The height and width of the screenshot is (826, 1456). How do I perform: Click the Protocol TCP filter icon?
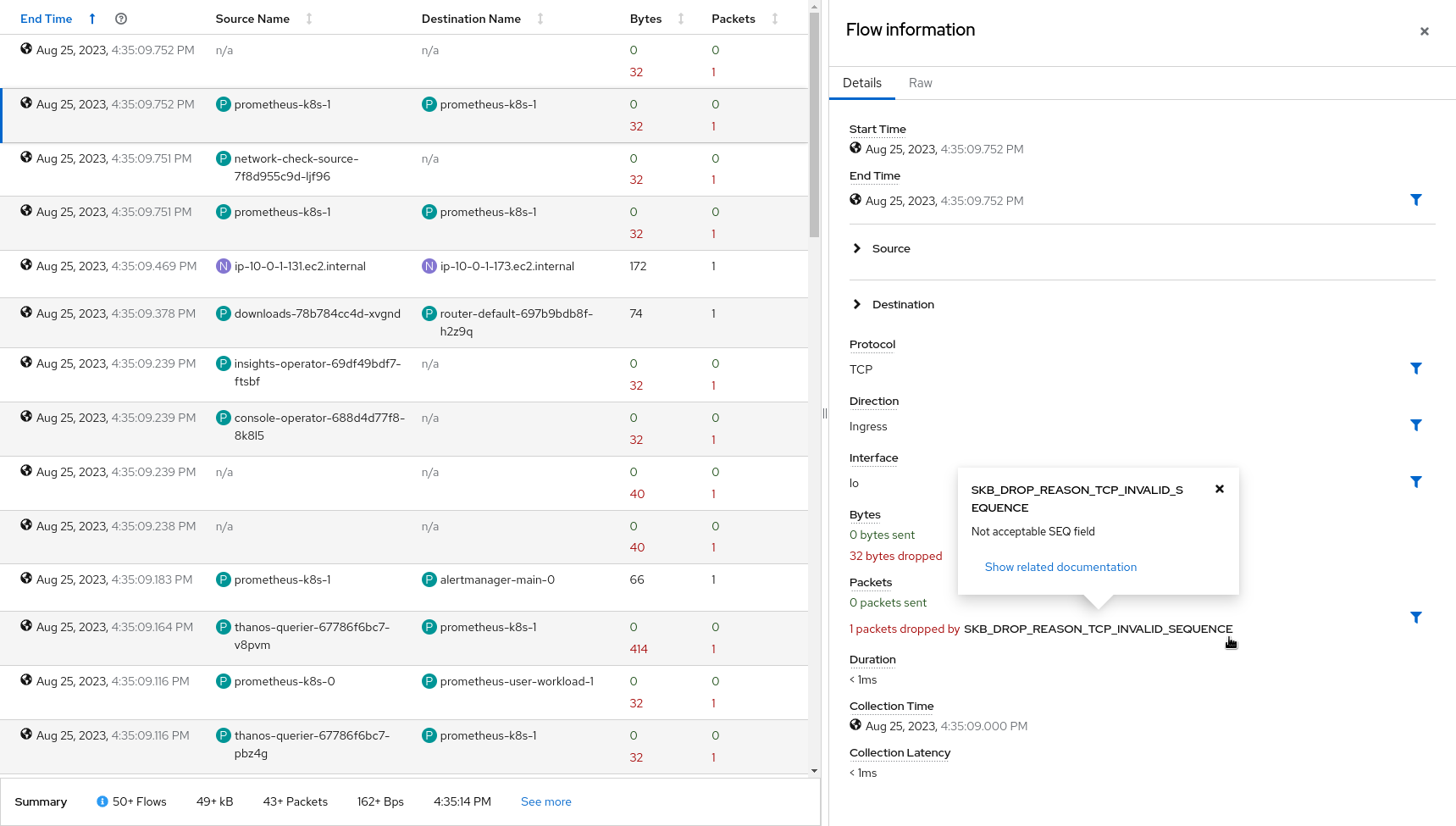[1415, 369]
